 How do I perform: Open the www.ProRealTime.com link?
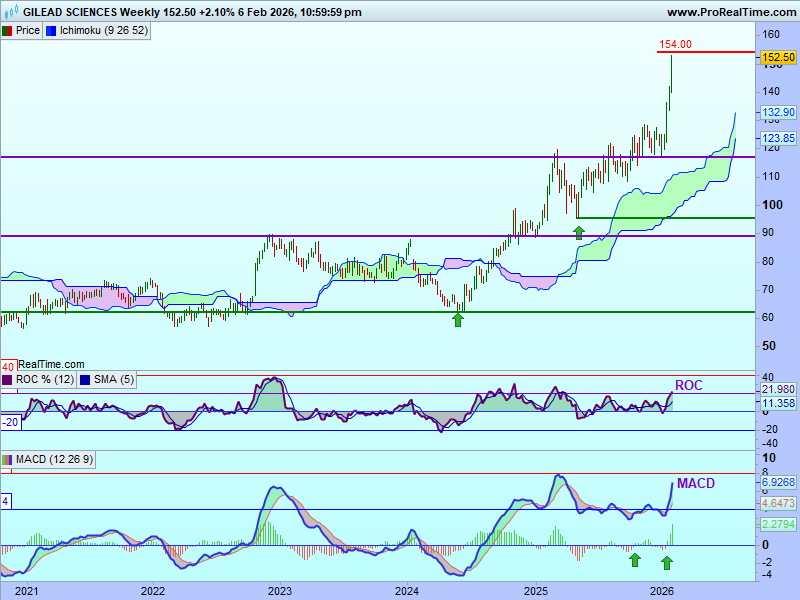click(x=730, y=12)
